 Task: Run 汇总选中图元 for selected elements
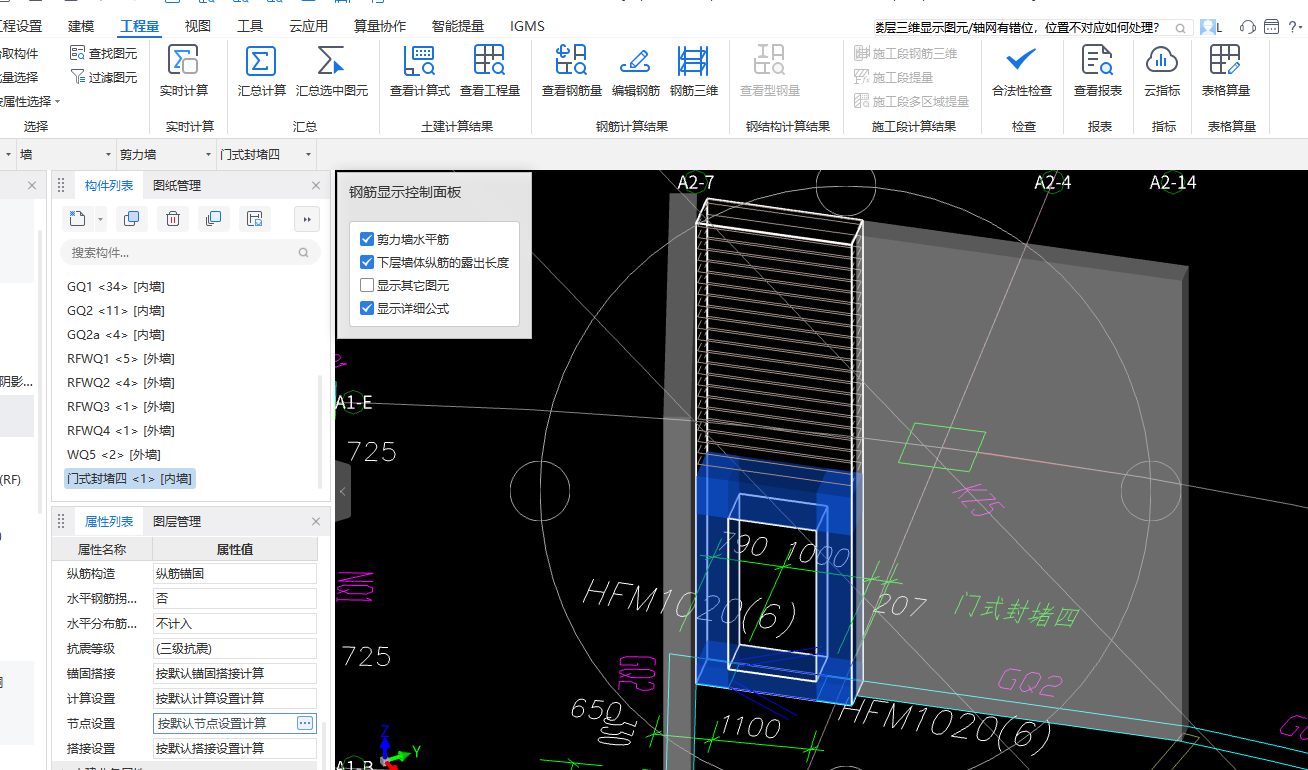(332, 71)
